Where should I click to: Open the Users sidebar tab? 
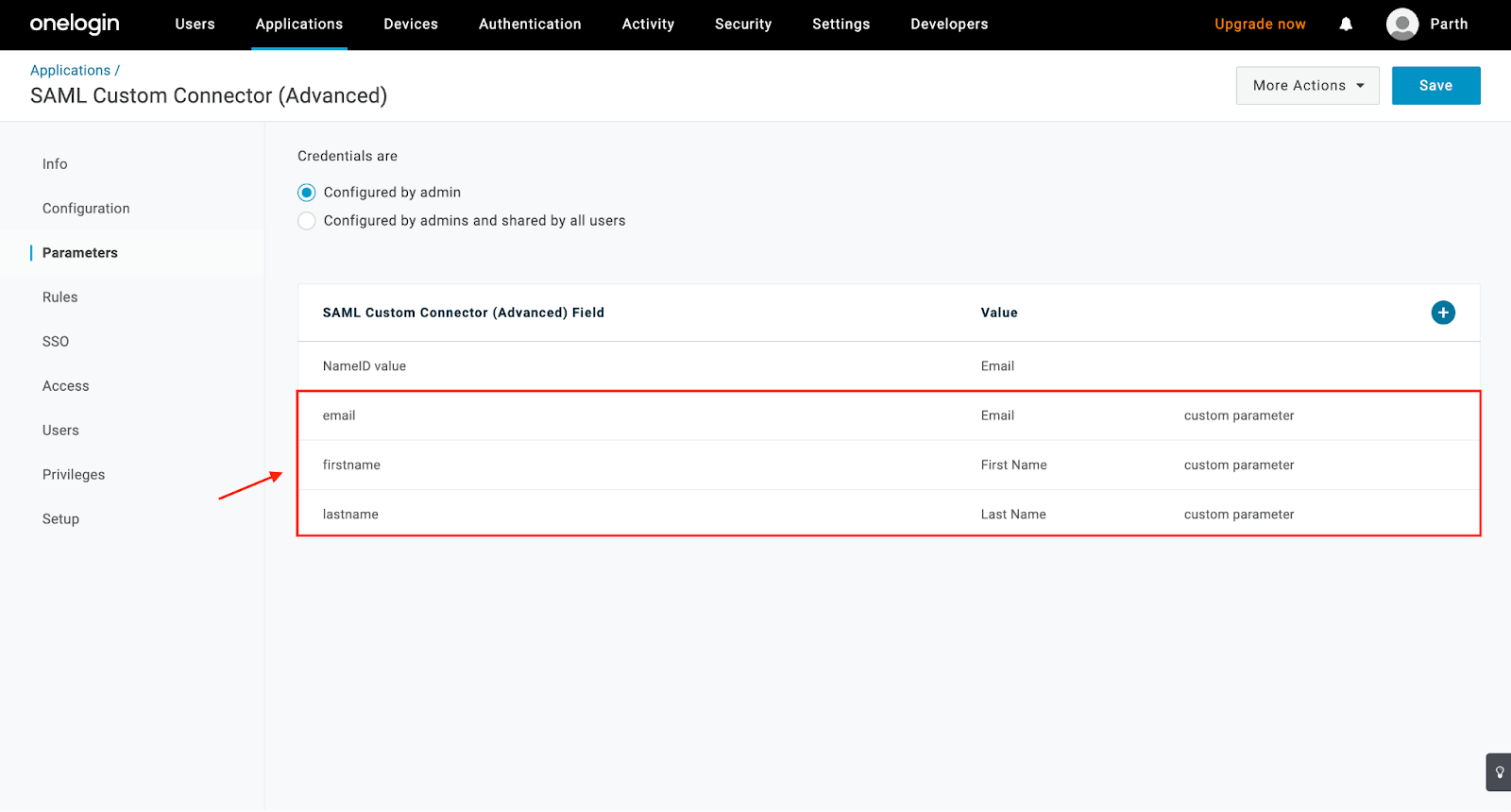[60, 431]
